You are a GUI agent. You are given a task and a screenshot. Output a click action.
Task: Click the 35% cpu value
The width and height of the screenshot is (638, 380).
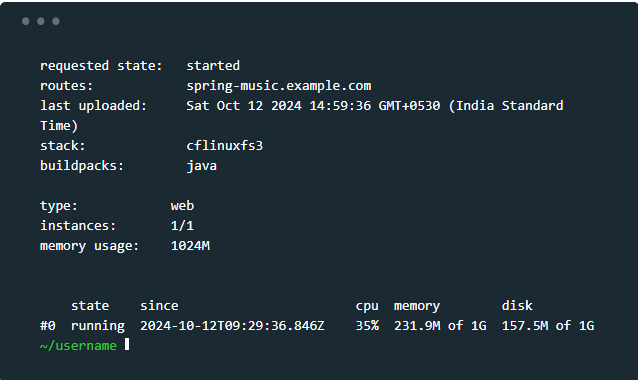click(367, 325)
